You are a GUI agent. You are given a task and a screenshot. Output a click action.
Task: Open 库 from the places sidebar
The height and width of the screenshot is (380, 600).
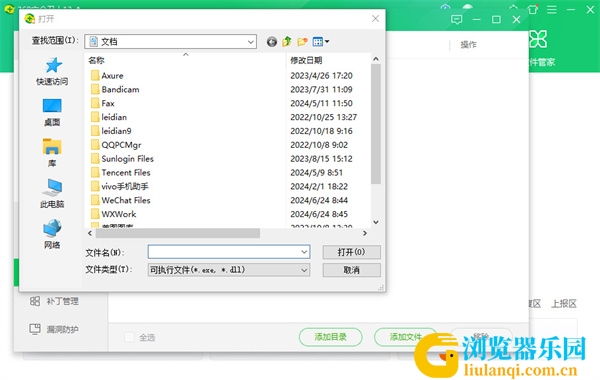[x=52, y=153]
